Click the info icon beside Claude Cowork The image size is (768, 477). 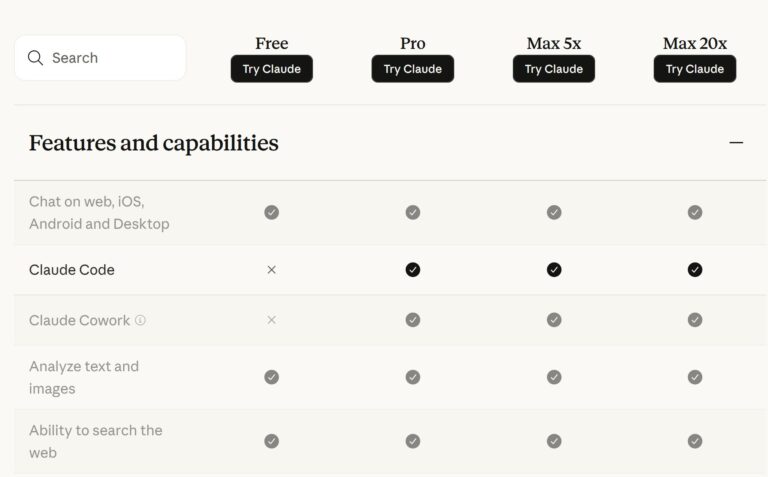[141, 320]
